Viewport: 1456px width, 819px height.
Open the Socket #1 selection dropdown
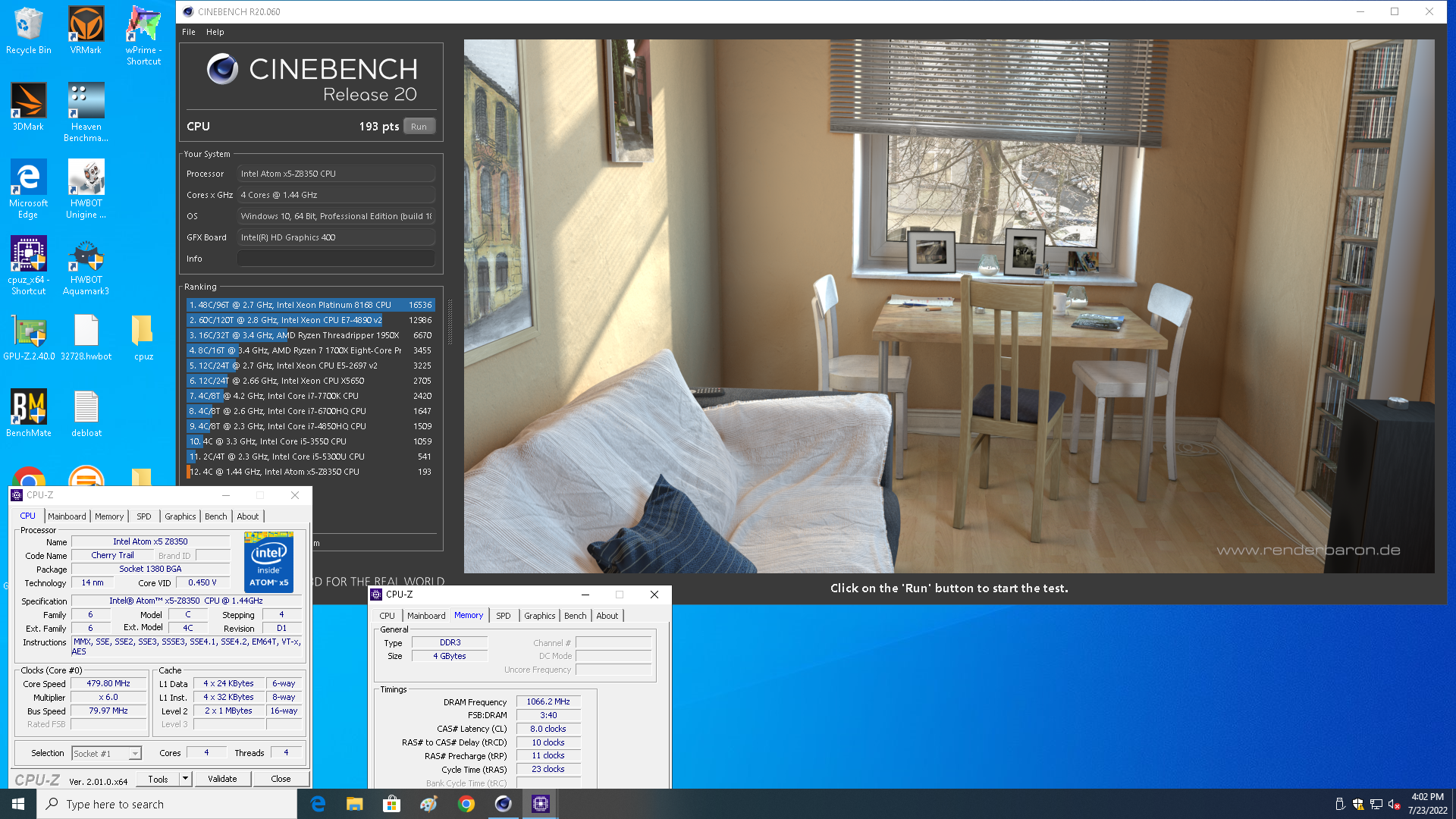pos(107,753)
